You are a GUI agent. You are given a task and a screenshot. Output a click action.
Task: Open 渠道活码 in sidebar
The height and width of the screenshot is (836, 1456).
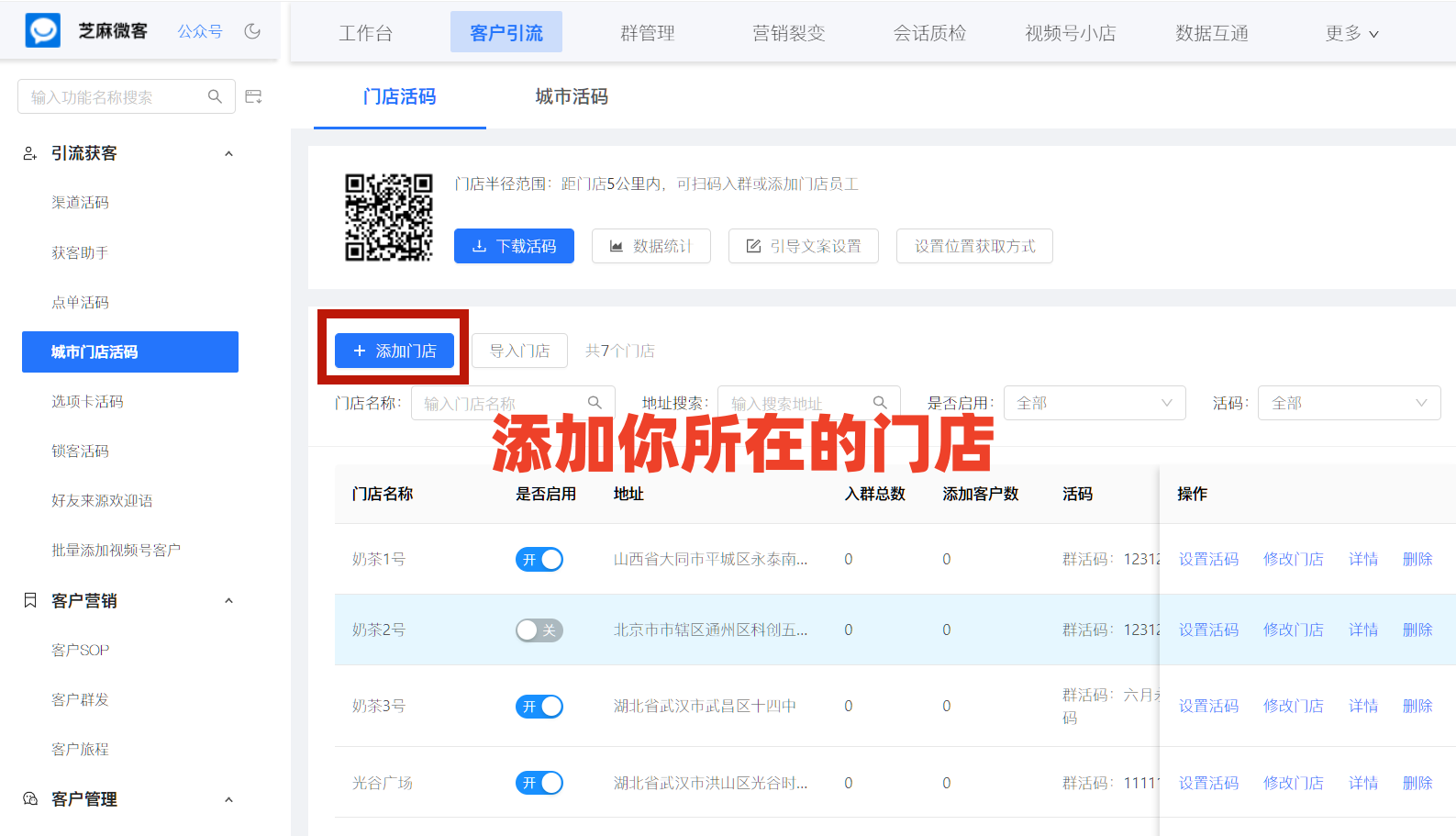pos(81,202)
